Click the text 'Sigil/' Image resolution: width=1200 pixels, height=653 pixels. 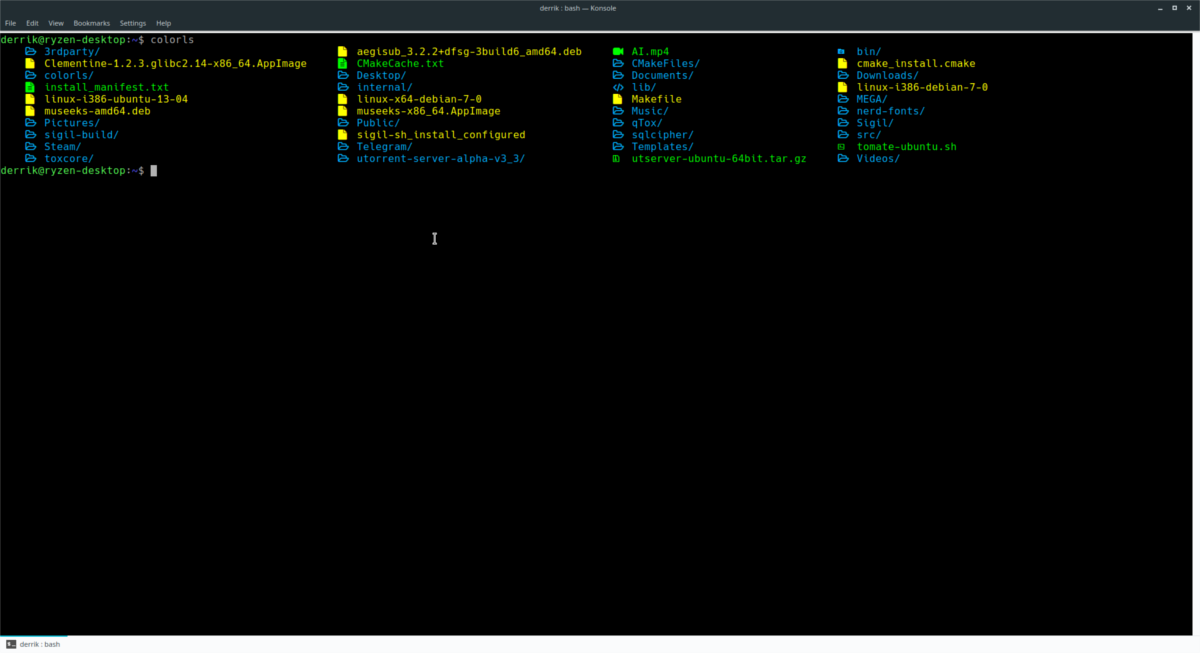(875, 123)
